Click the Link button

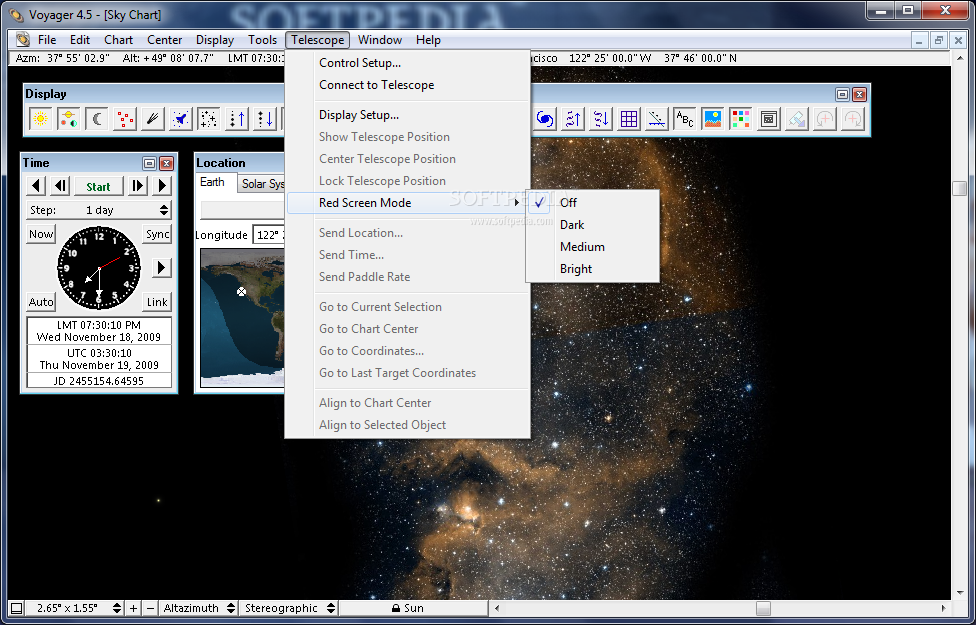(x=157, y=302)
